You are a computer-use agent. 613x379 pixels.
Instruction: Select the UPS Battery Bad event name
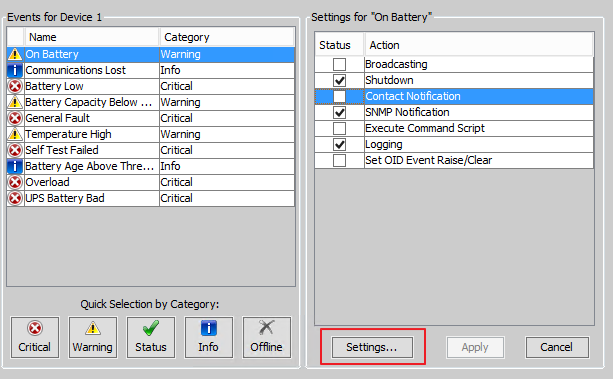click(x=65, y=198)
